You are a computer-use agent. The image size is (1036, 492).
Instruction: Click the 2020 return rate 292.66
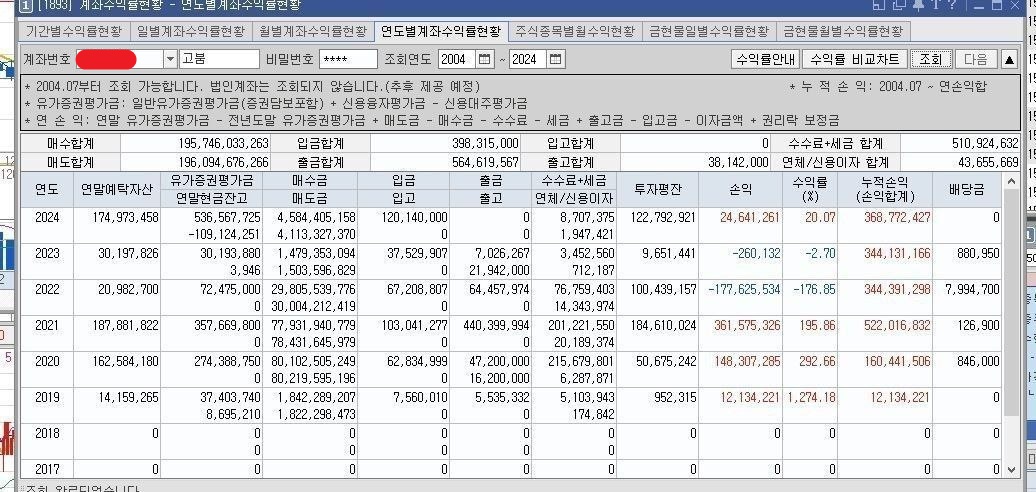tap(817, 361)
